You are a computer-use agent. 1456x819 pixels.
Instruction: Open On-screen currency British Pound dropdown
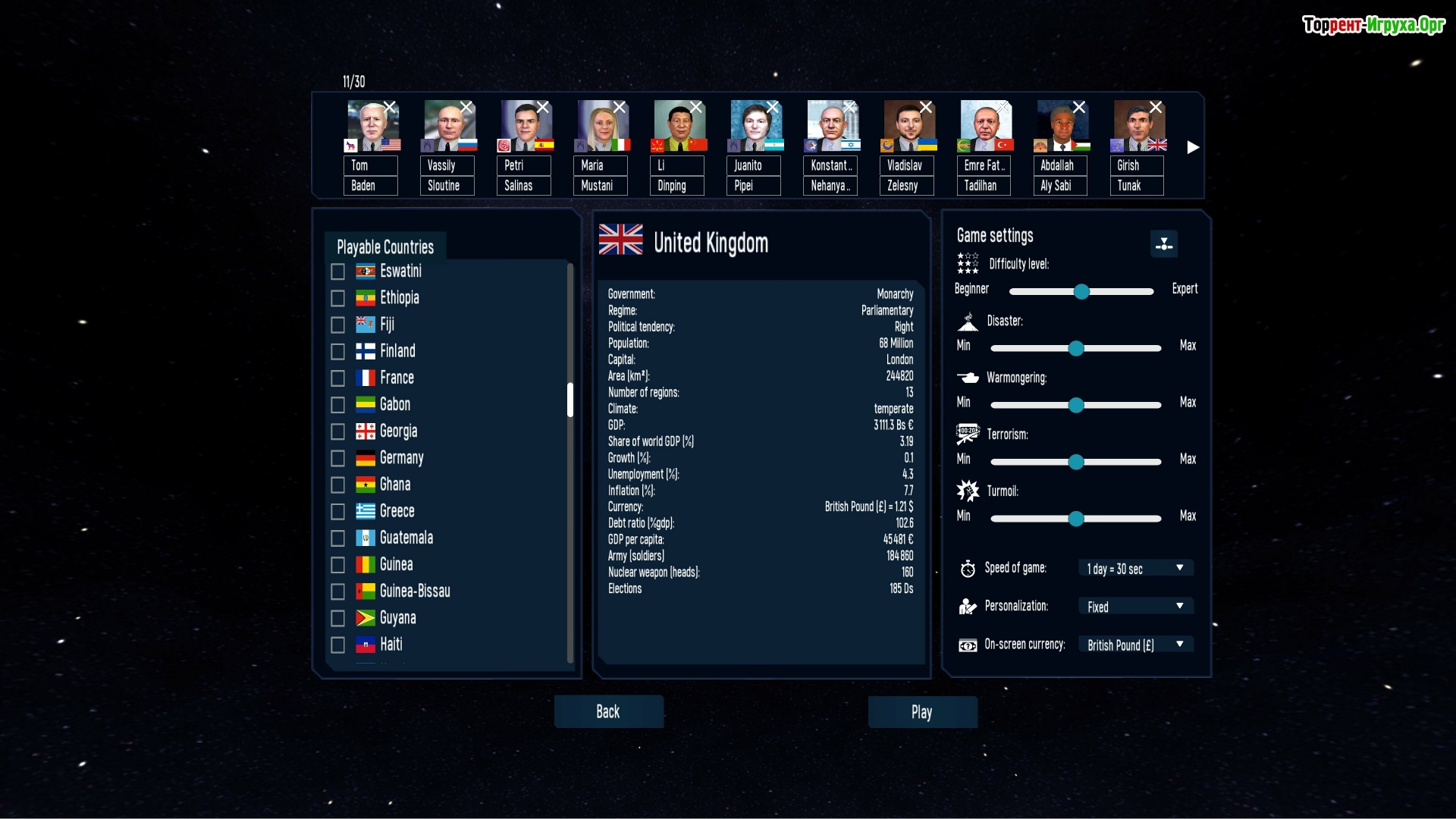click(1135, 645)
